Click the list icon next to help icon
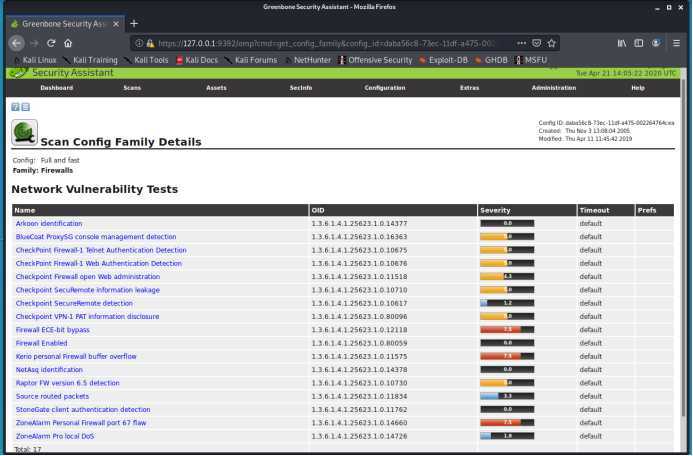693x456 pixels. (26, 107)
